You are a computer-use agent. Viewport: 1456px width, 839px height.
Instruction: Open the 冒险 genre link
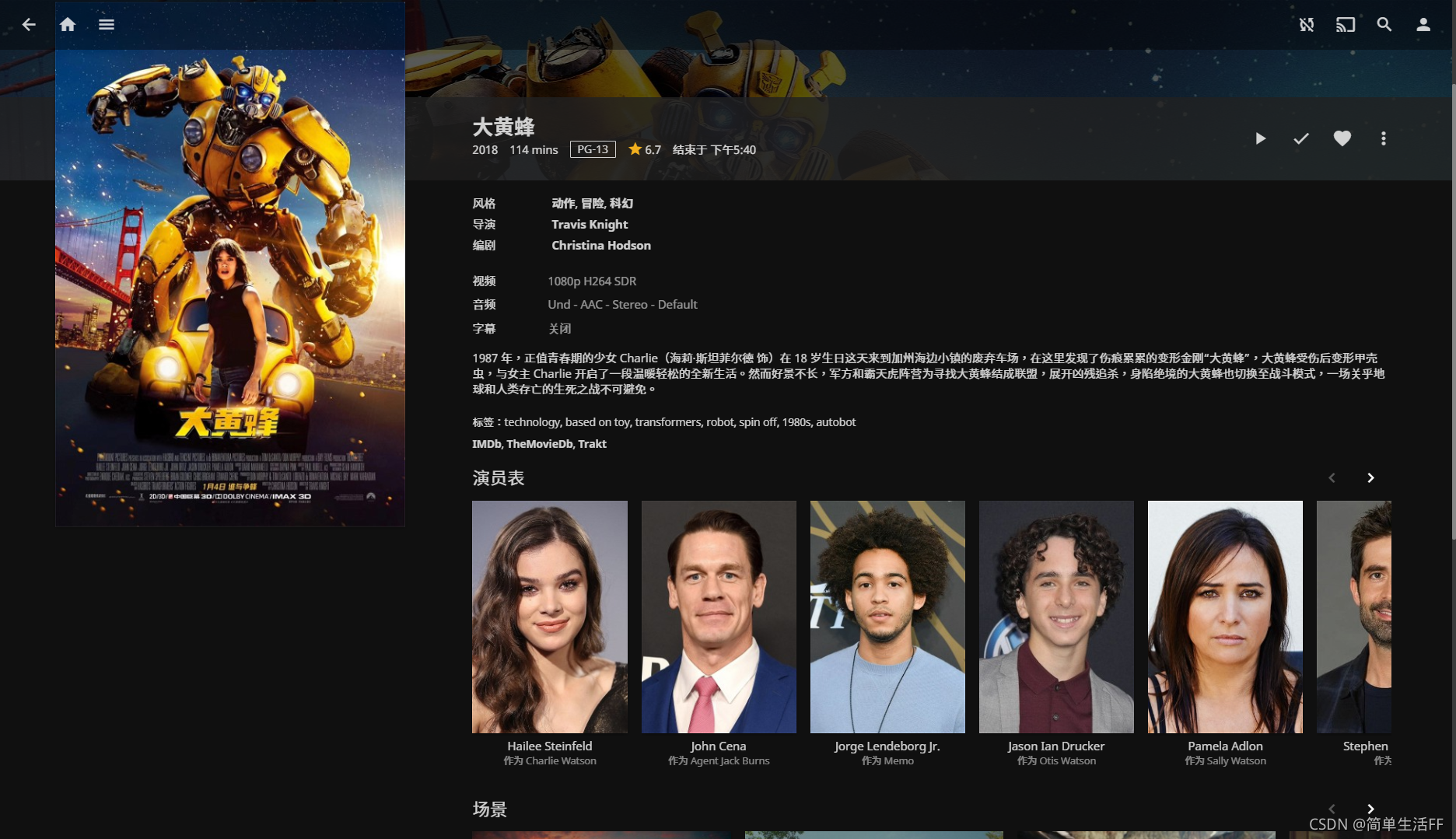click(592, 203)
